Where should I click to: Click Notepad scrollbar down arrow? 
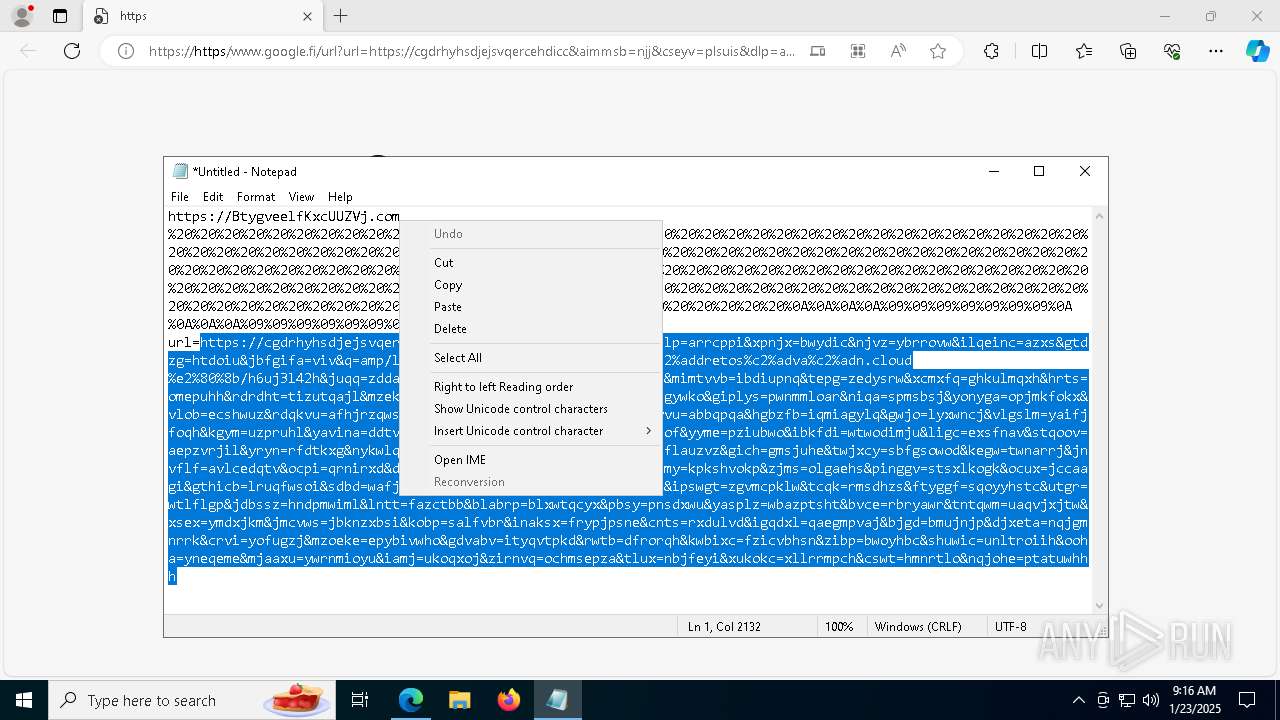(1100, 605)
